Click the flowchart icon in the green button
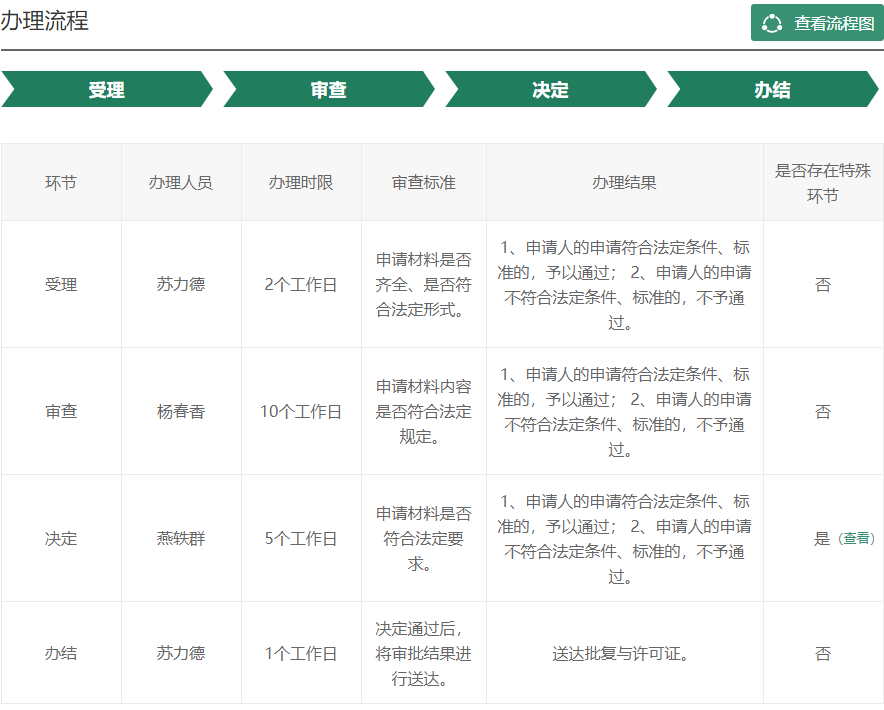The height and width of the screenshot is (710, 884). (x=772, y=23)
